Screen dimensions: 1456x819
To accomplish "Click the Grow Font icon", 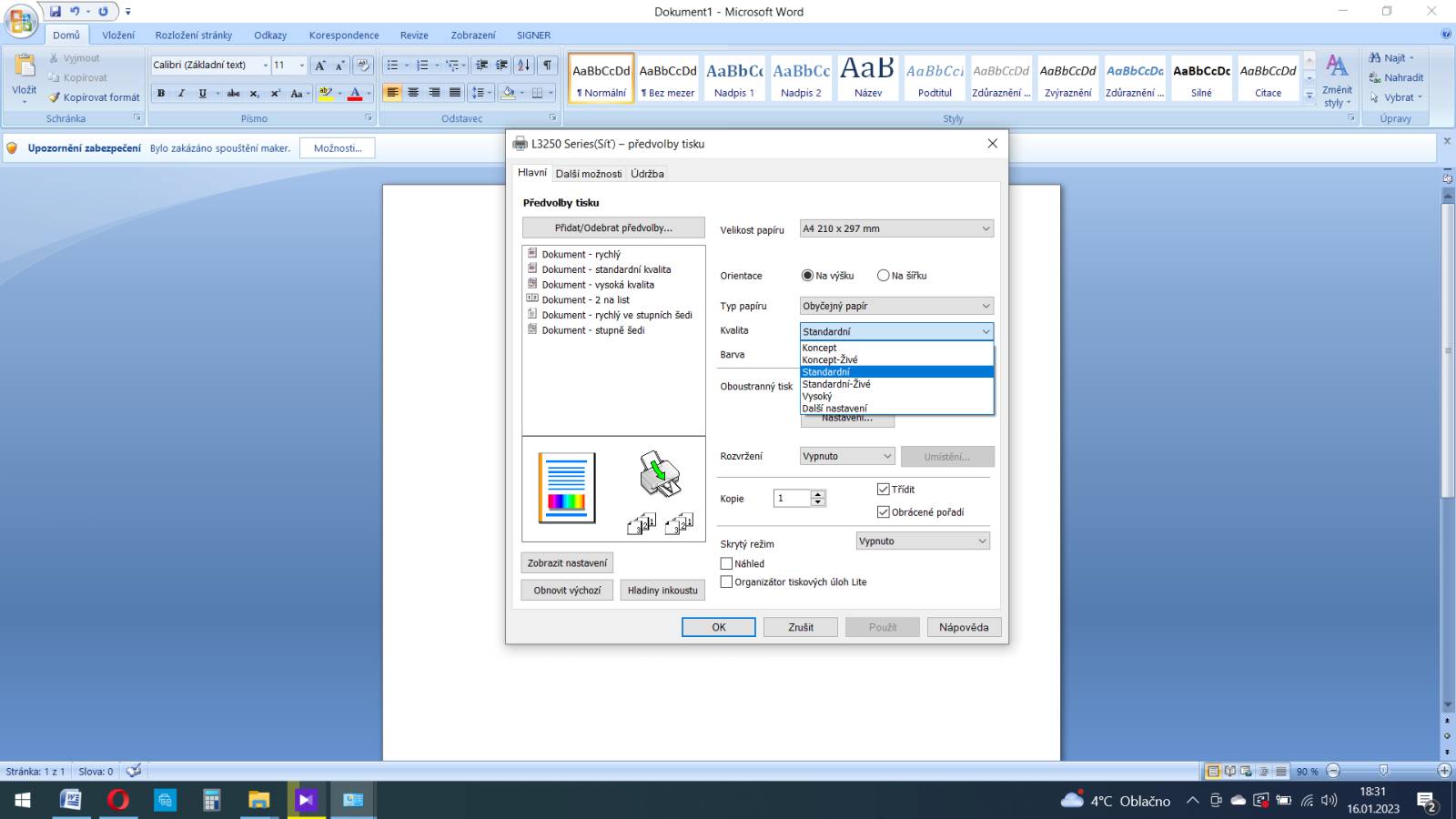I will click(x=319, y=65).
